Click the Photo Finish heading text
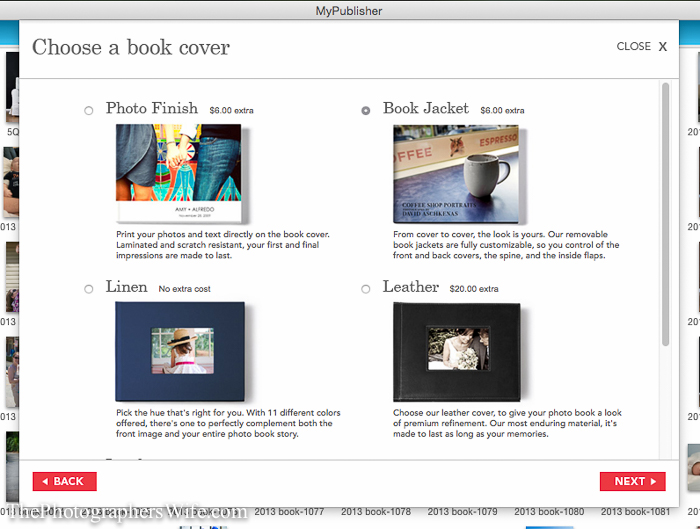The image size is (700, 529). [x=152, y=108]
